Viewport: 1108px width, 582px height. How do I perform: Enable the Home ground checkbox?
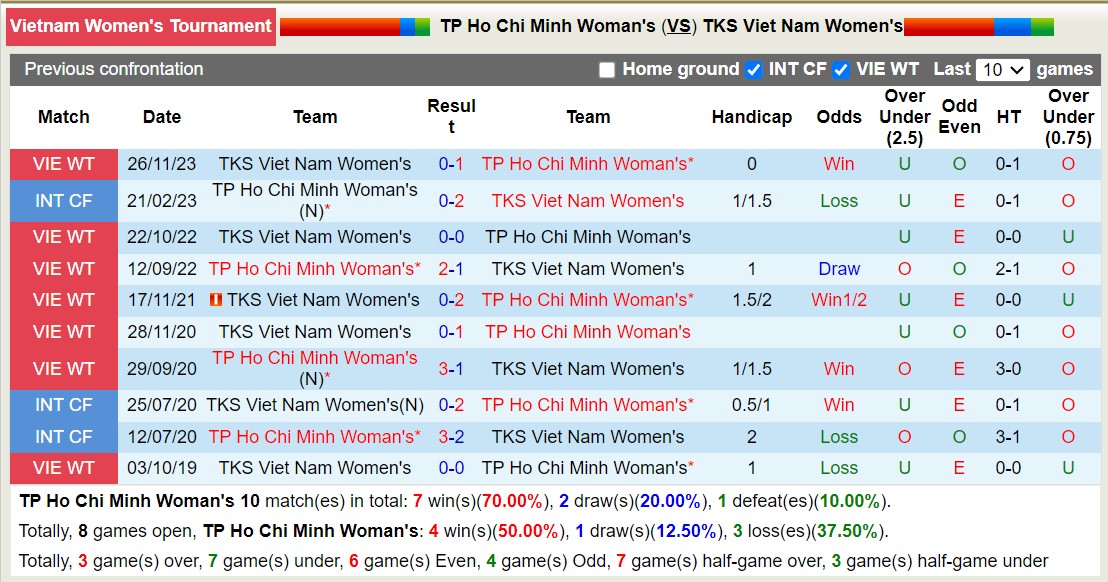[606, 70]
